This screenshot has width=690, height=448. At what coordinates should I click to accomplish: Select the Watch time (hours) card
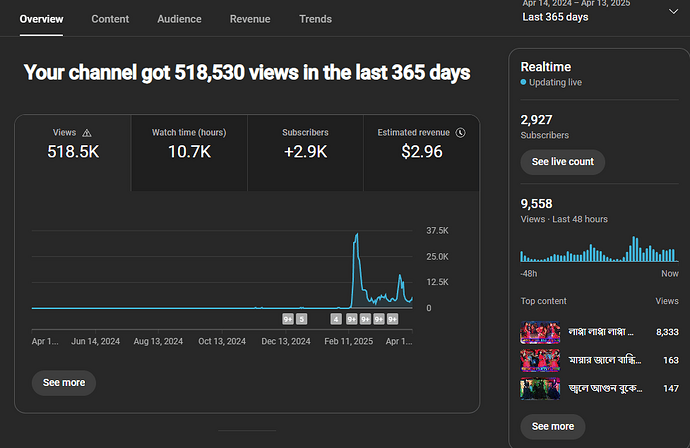pos(189,153)
